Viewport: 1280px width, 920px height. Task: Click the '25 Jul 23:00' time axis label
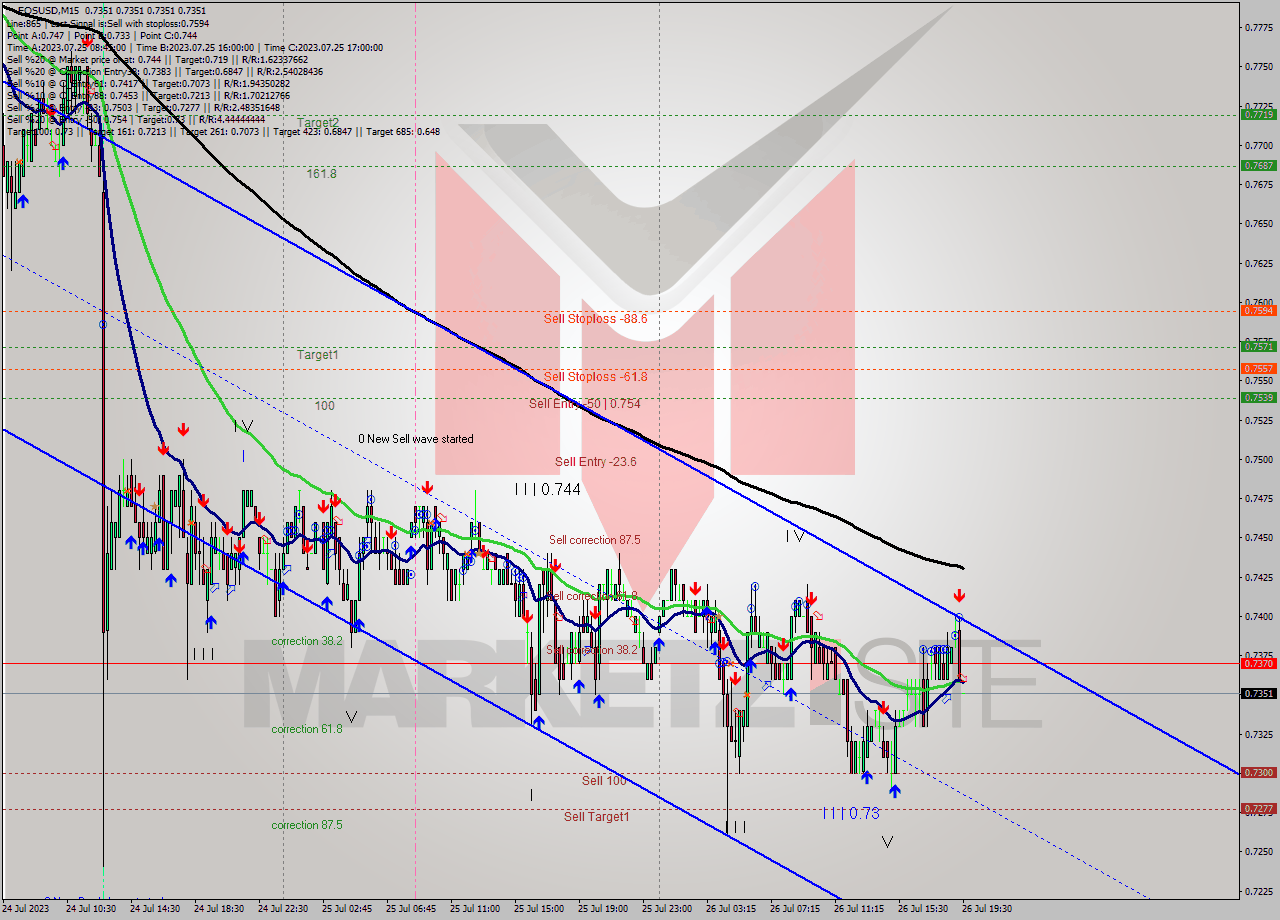click(x=667, y=909)
